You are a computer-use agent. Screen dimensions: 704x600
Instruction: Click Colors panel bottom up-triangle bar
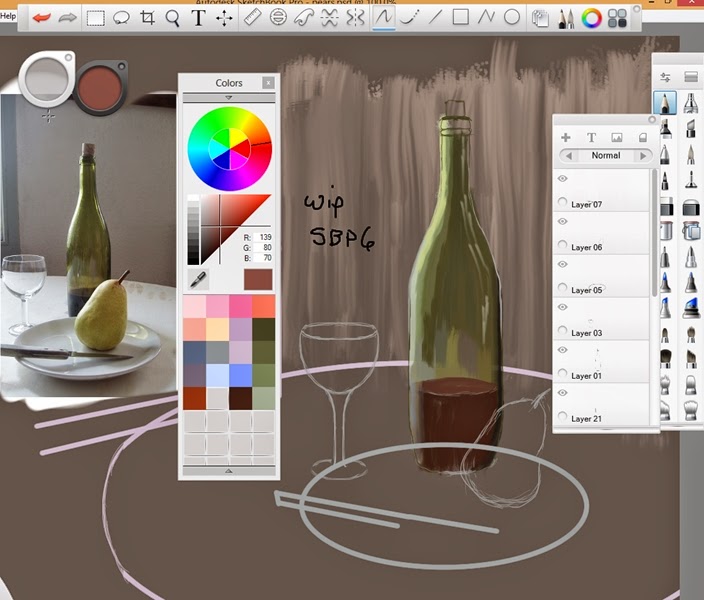pos(229,471)
